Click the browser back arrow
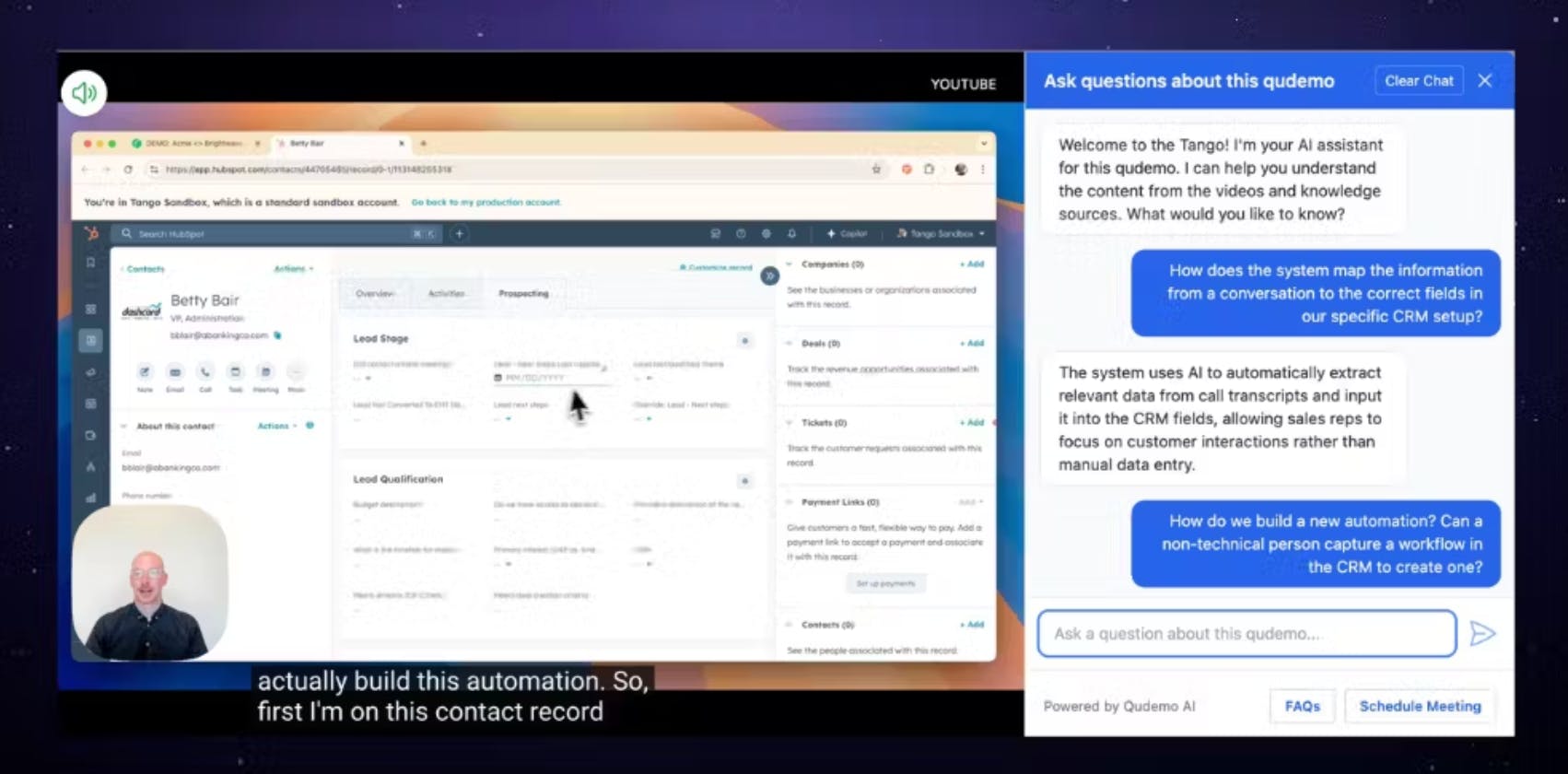This screenshot has width=1568, height=774. [86, 170]
